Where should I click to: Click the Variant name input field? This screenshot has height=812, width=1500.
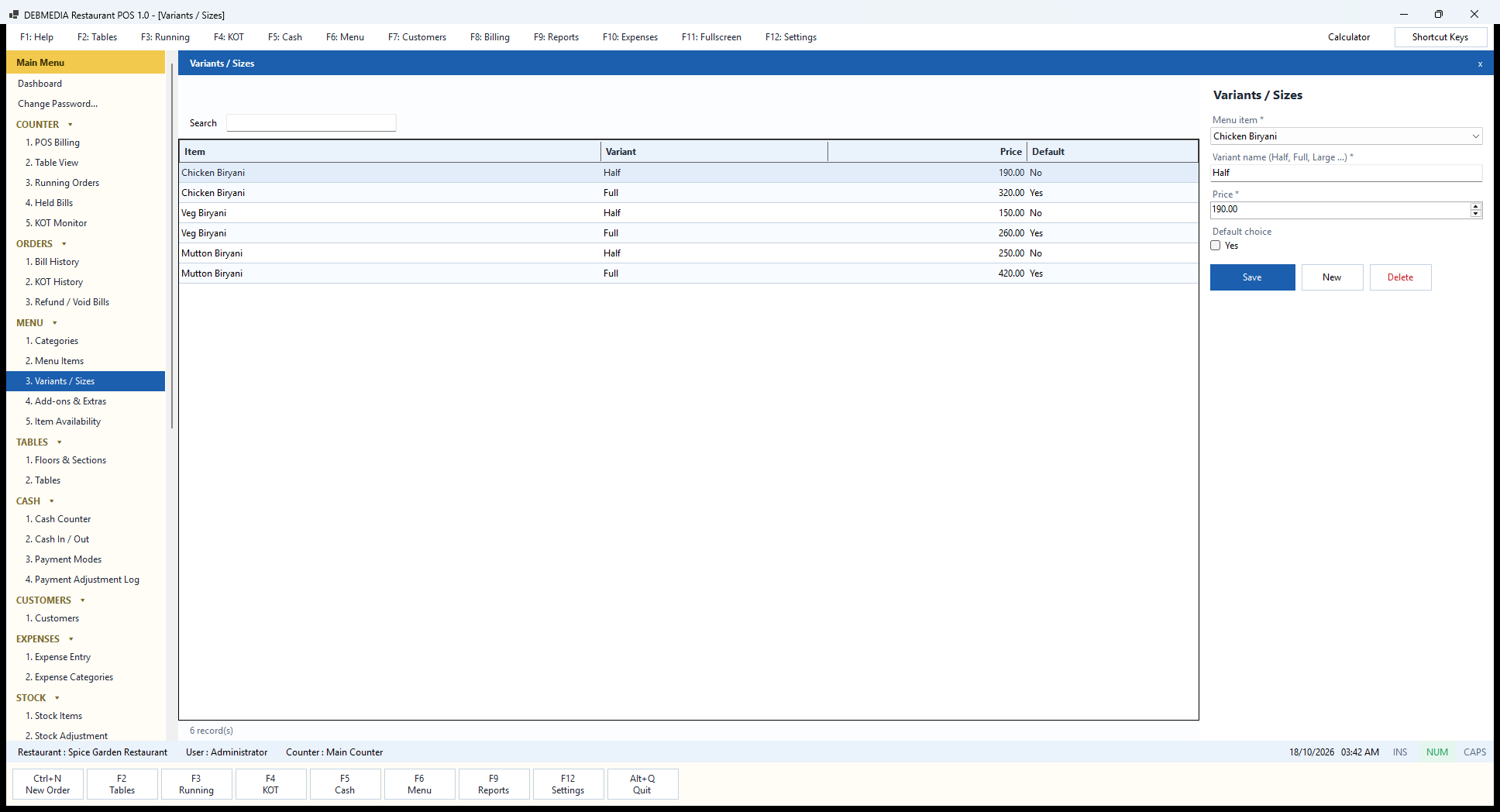click(x=1347, y=173)
